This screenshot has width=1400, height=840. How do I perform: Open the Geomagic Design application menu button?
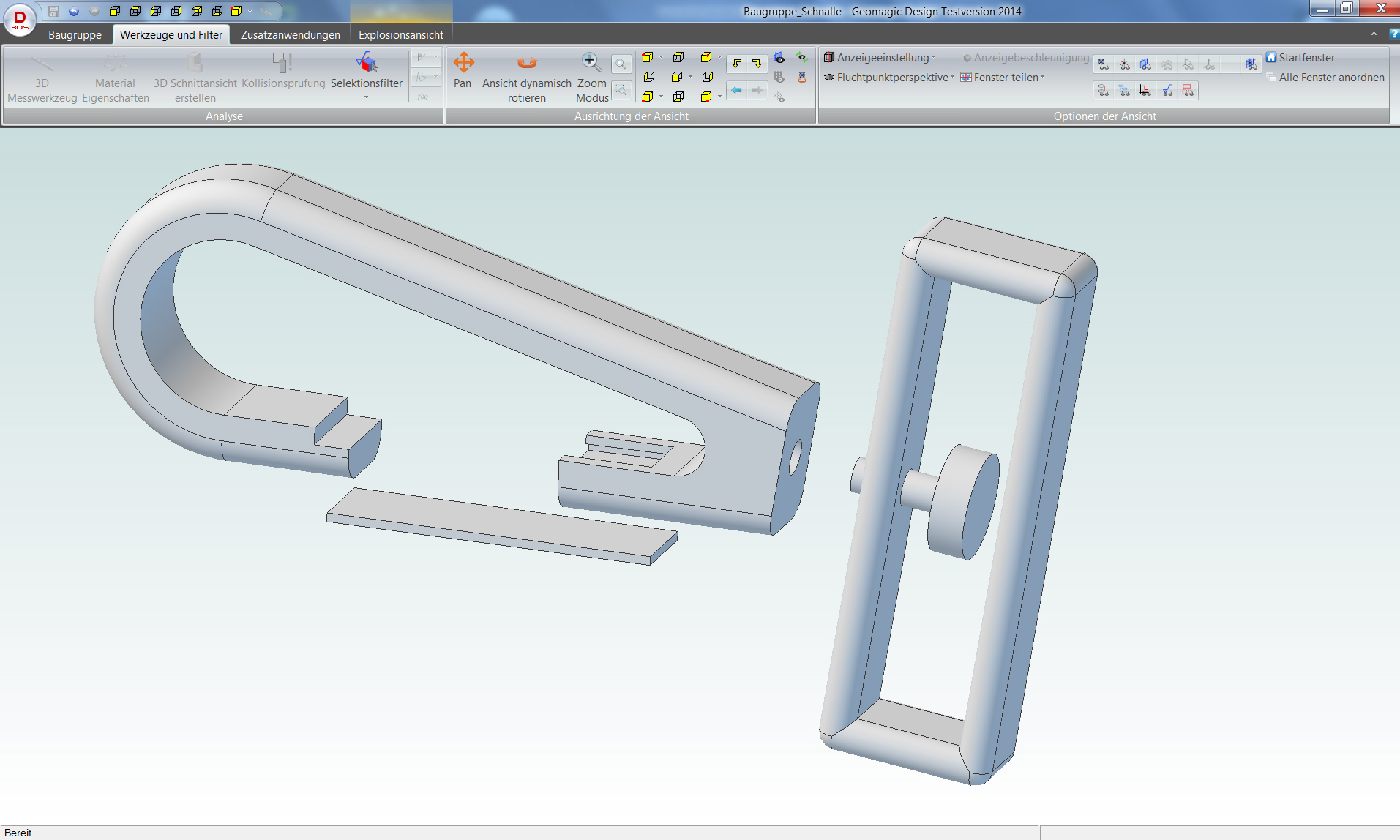pyautogui.click(x=20, y=20)
